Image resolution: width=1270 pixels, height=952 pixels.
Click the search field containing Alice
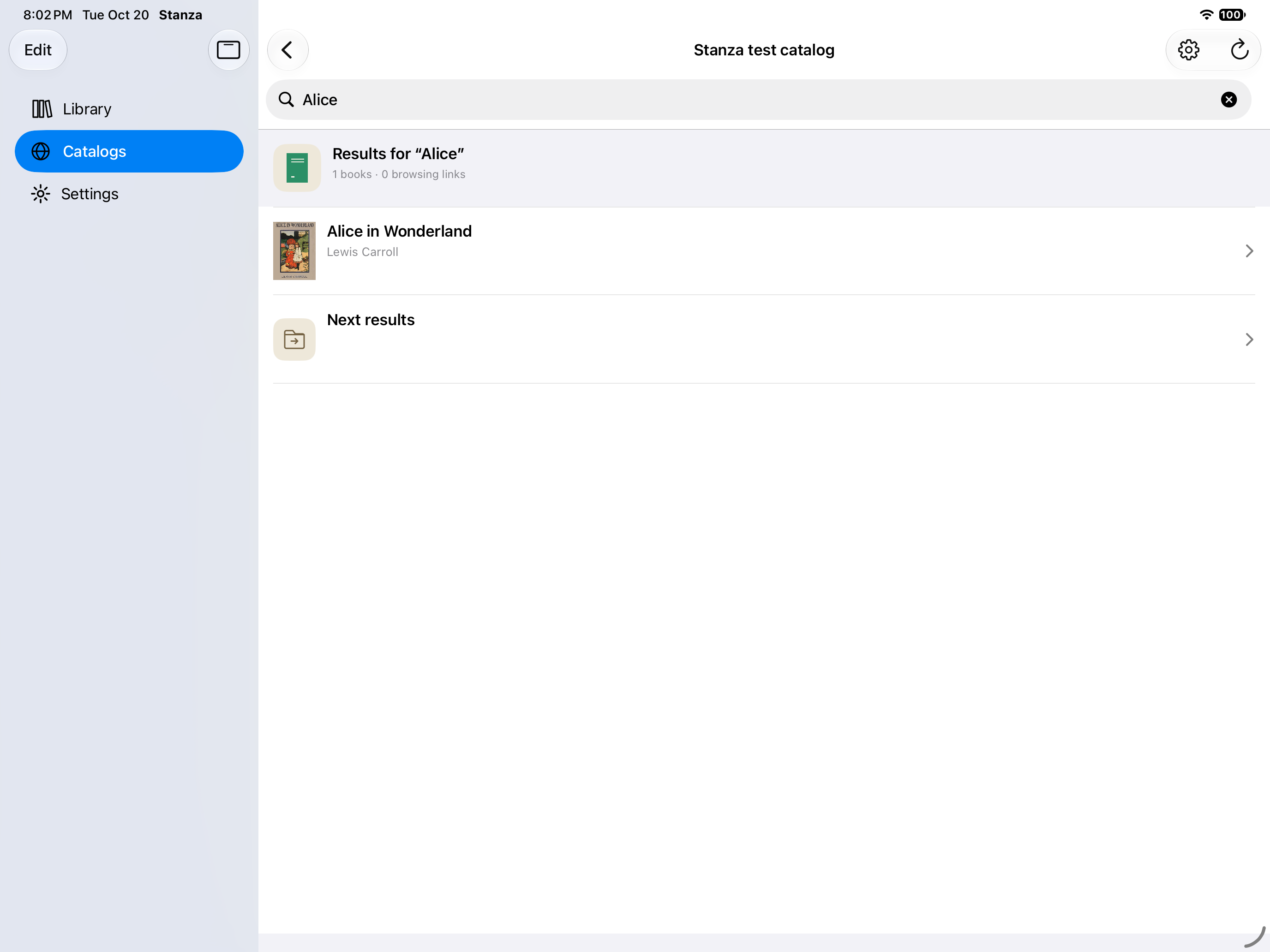pyautogui.click(x=758, y=100)
